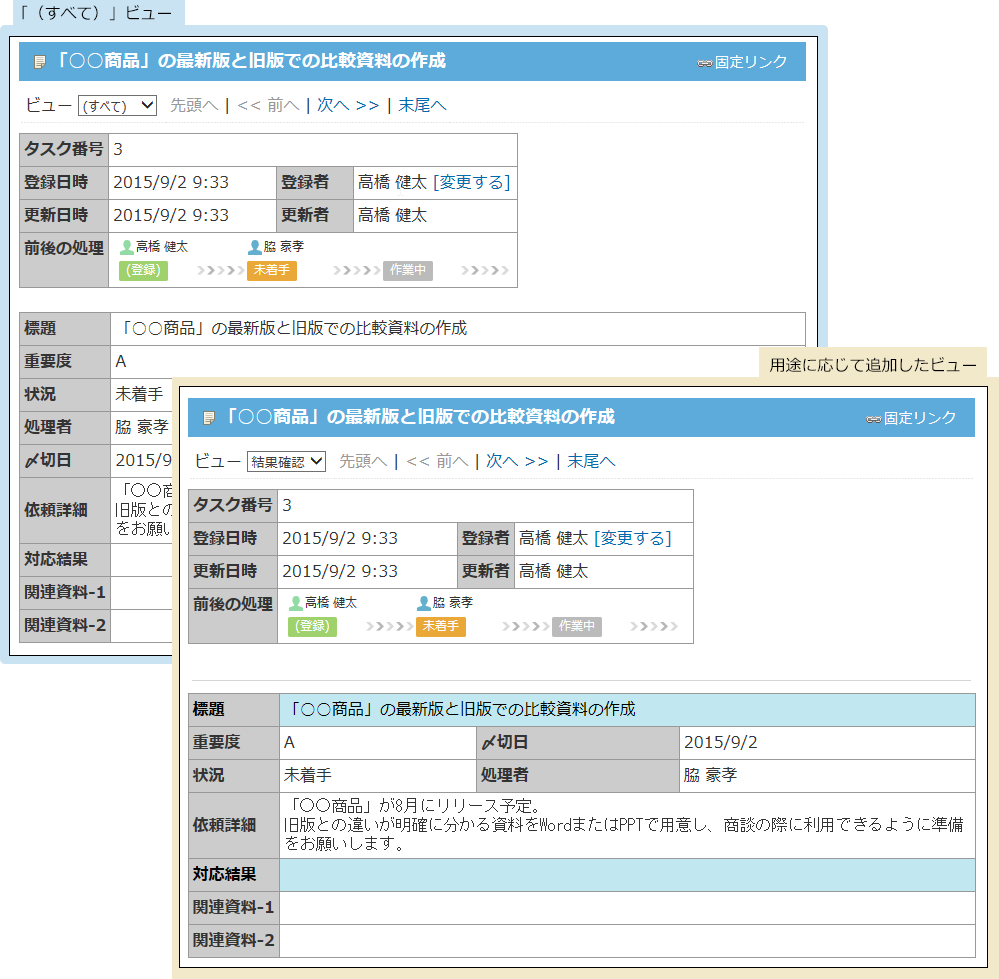Click grayed 先頭へ in the back window
This screenshot has width=999, height=979.
tap(194, 105)
